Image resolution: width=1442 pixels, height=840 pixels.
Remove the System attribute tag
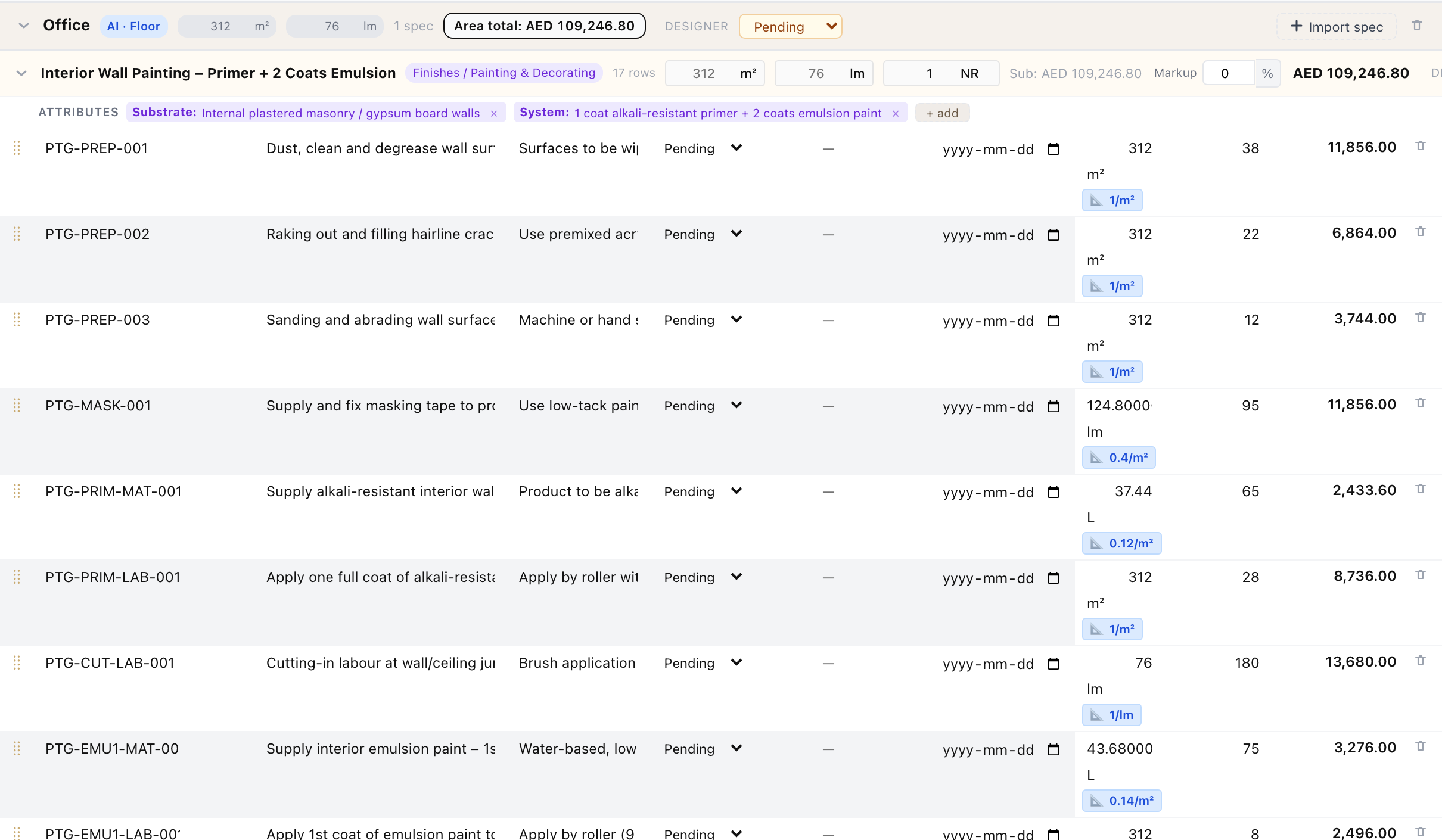click(x=896, y=113)
